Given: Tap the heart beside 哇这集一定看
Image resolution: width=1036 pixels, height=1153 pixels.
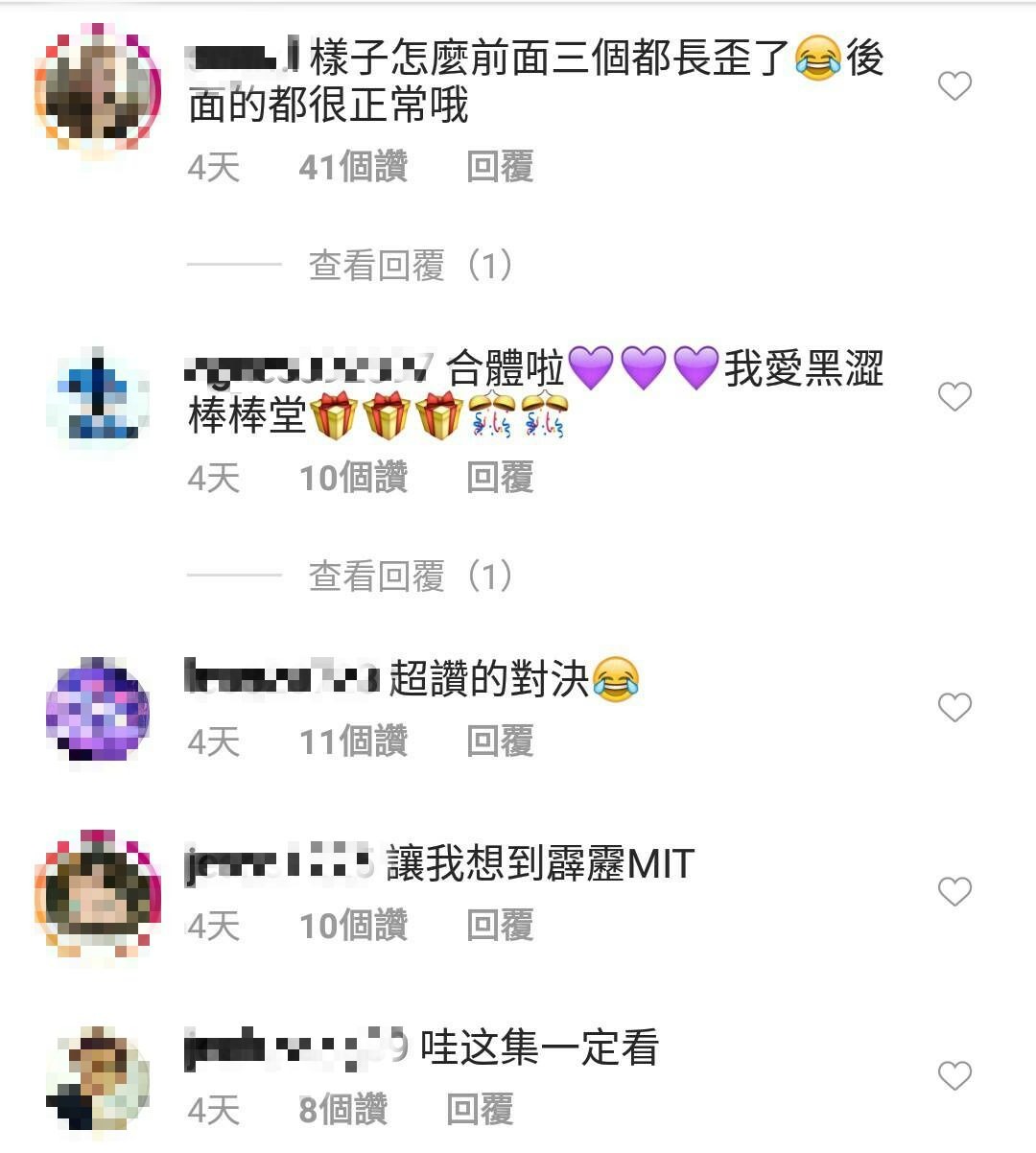Looking at the screenshot, I should [x=954, y=1076].
